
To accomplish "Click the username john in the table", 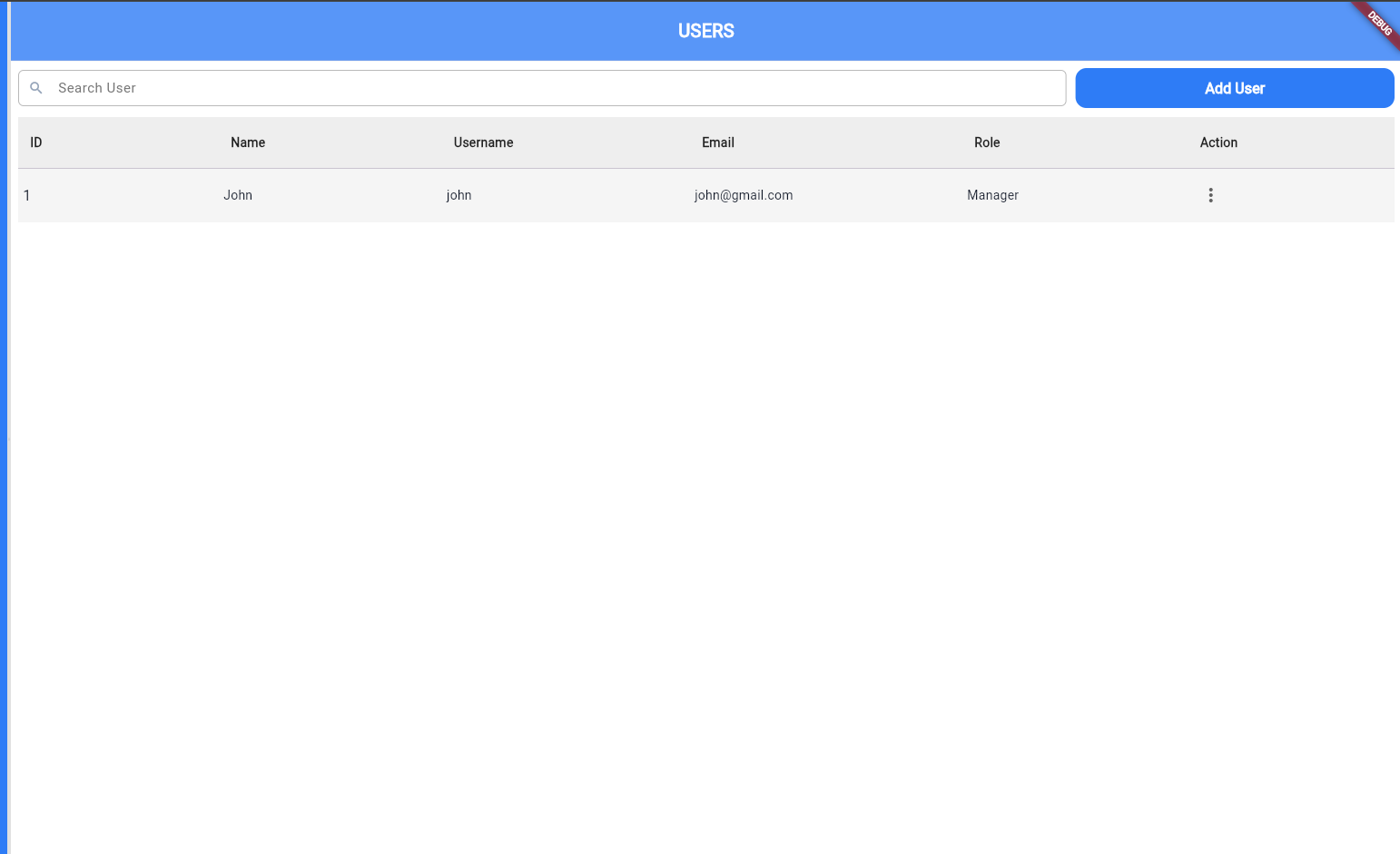I will tap(458, 195).
